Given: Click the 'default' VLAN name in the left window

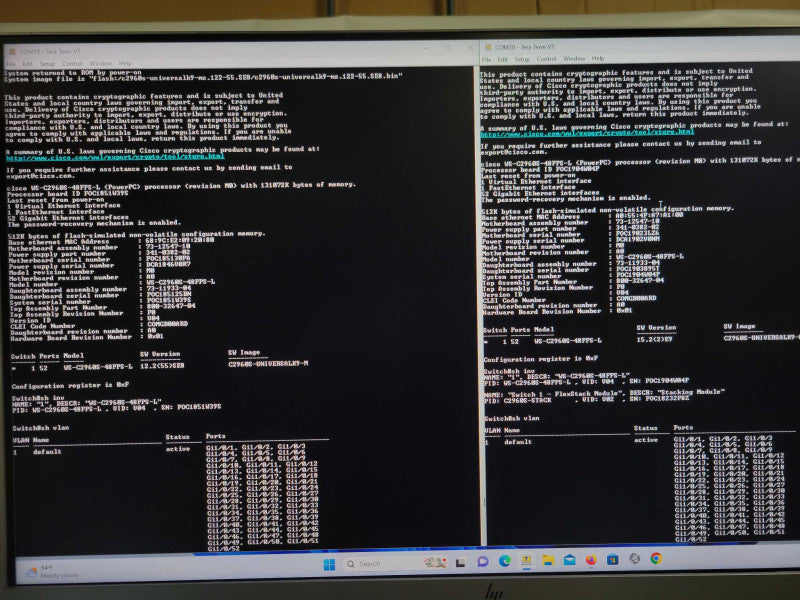Looking at the screenshot, I should pyautogui.click(x=47, y=452).
